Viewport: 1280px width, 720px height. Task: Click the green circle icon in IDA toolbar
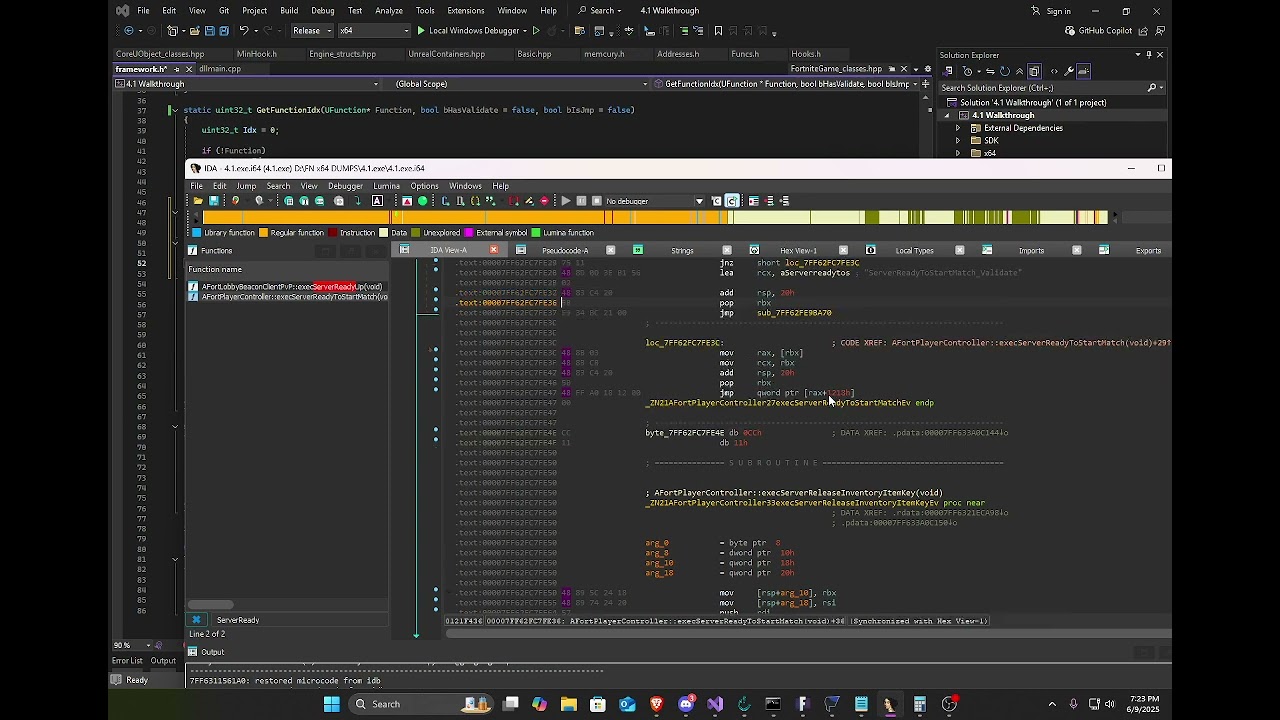coord(422,201)
